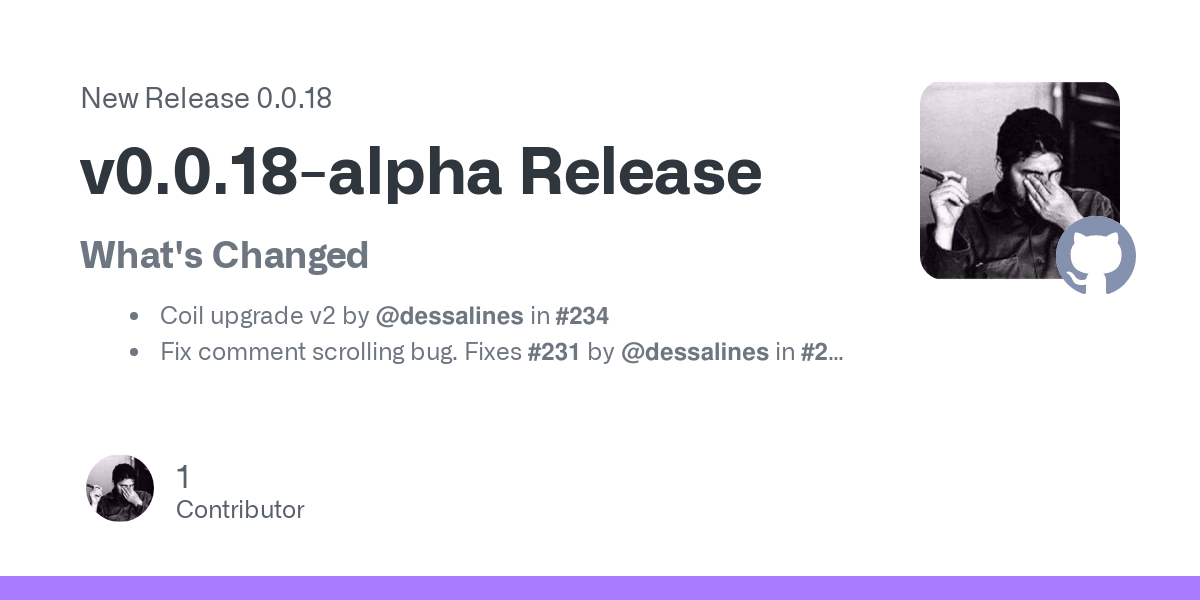Select the first bullet point marker

[x=133, y=317]
